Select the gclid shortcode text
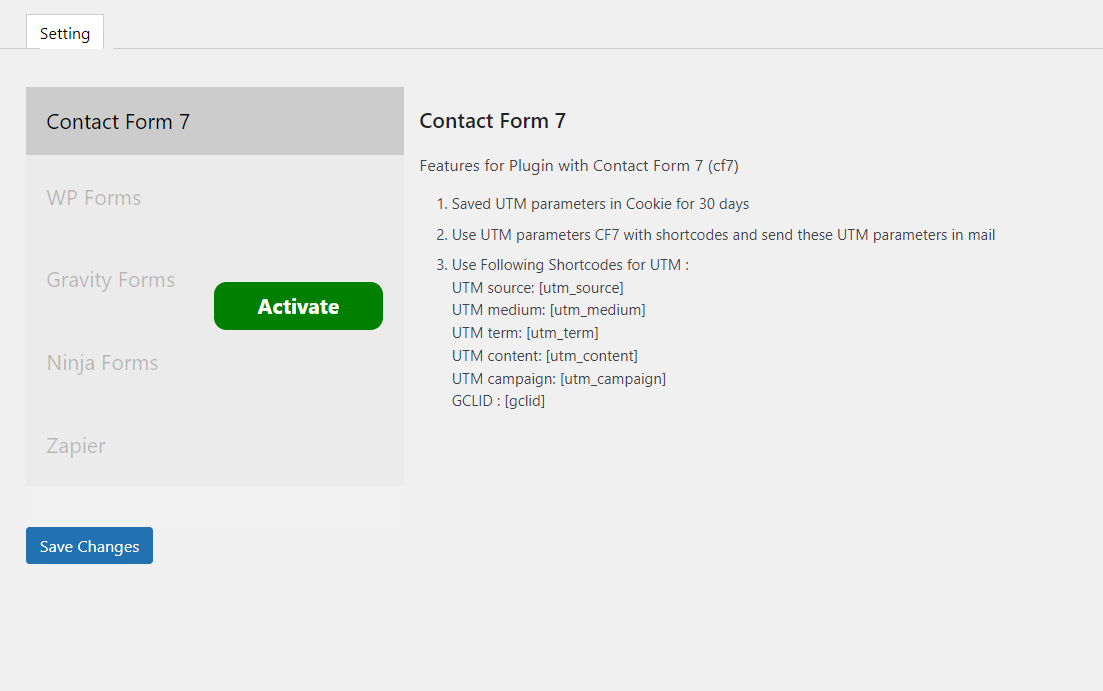 [x=525, y=400]
